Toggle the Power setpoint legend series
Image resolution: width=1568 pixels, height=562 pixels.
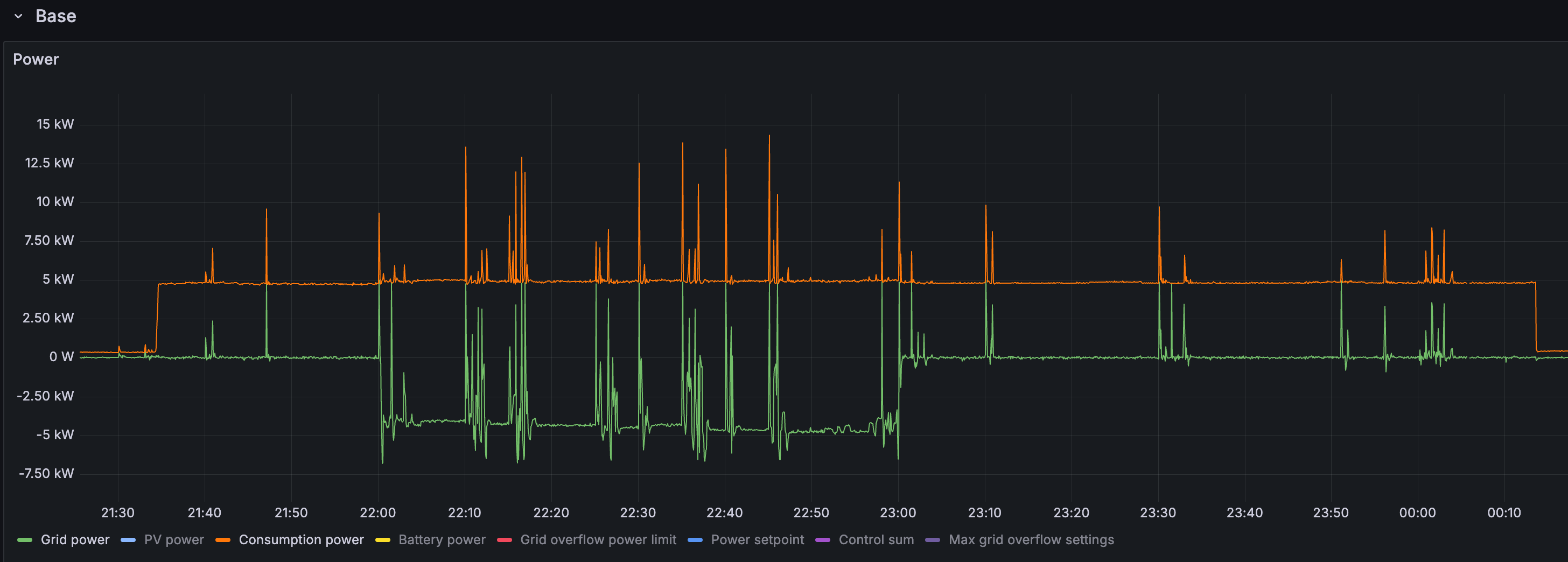coord(757,539)
